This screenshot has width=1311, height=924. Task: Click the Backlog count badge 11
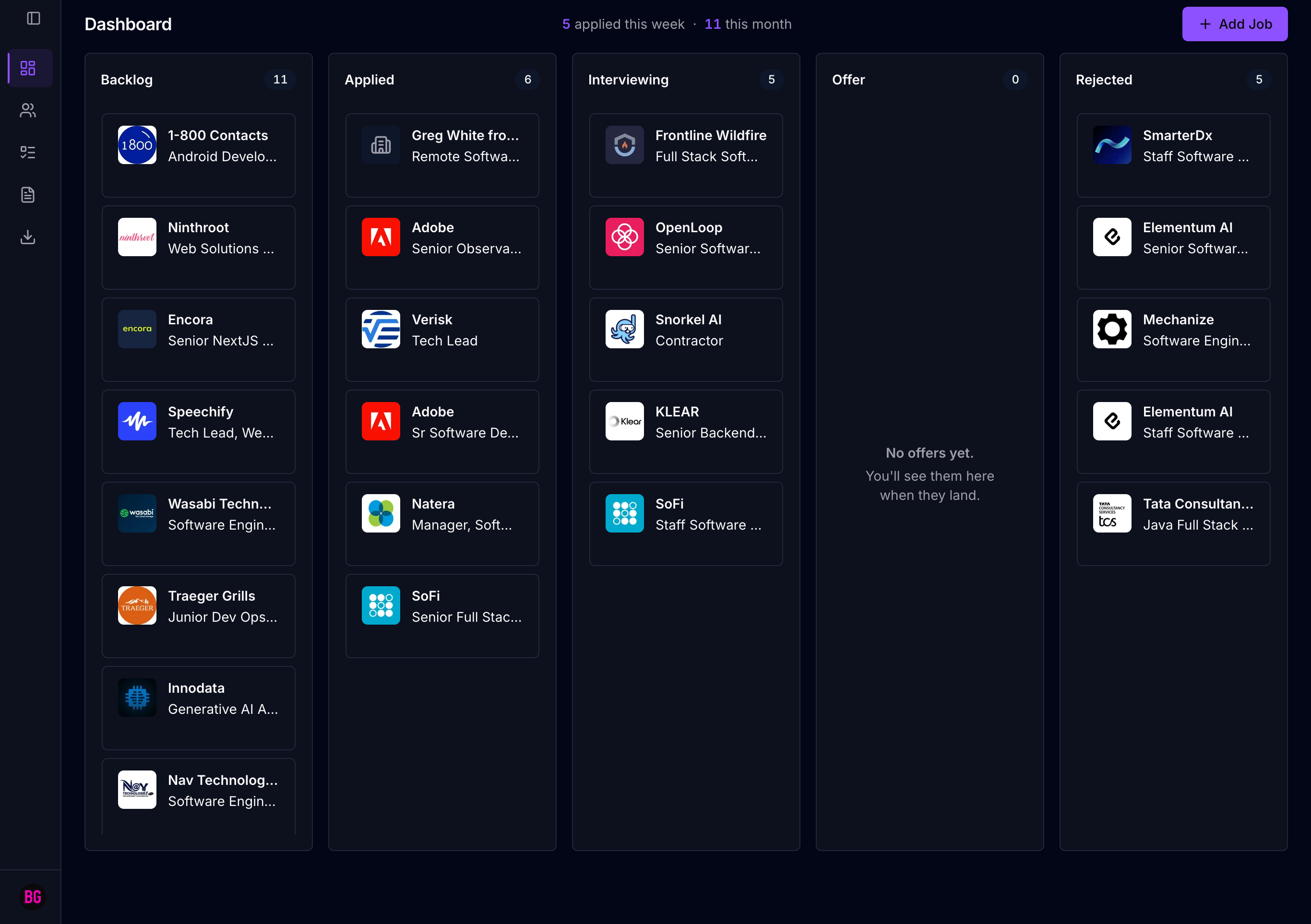pyautogui.click(x=280, y=79)
